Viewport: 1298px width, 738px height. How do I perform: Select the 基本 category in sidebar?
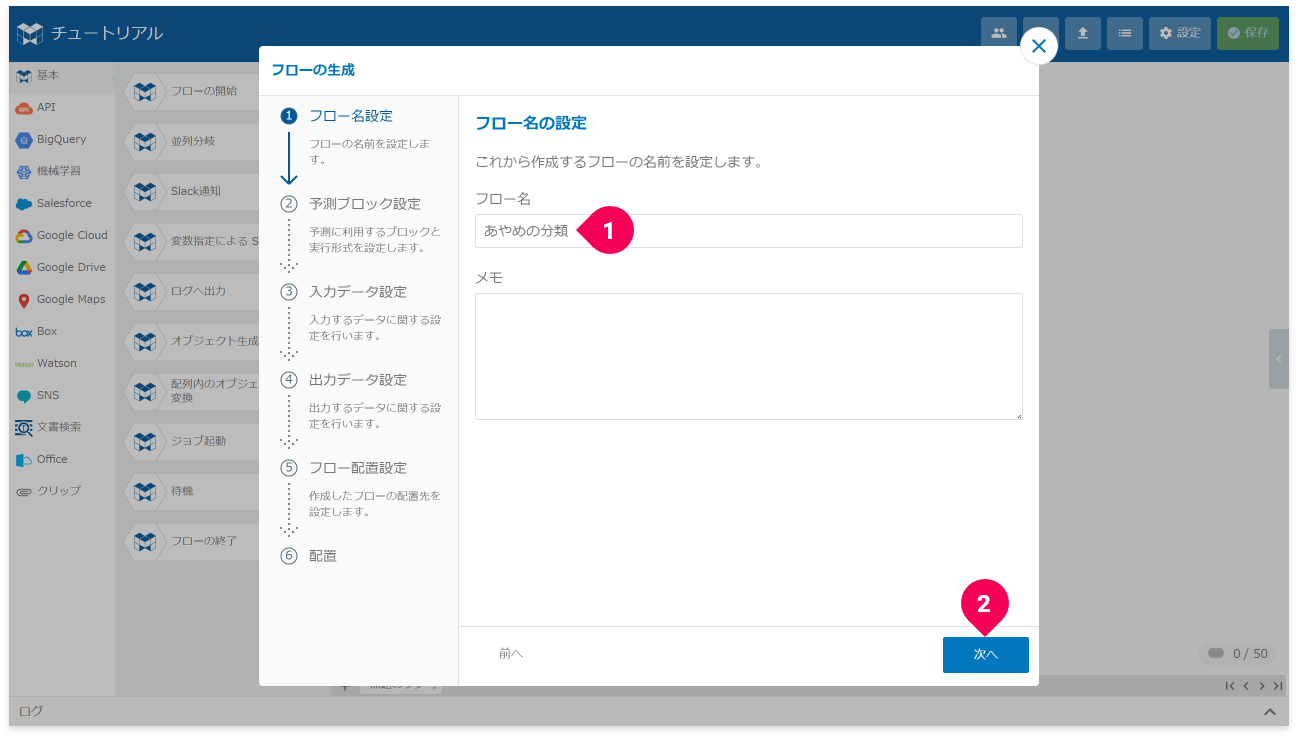coord(62,75)
